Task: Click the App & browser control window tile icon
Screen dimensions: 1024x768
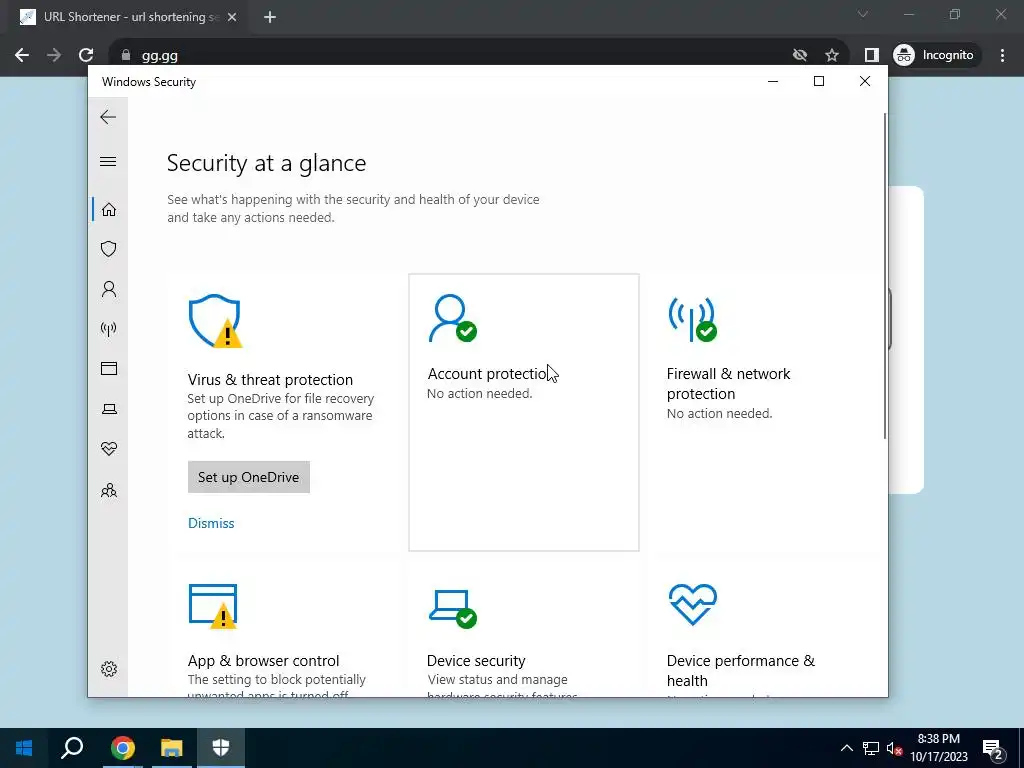Action: pos(213,606)
